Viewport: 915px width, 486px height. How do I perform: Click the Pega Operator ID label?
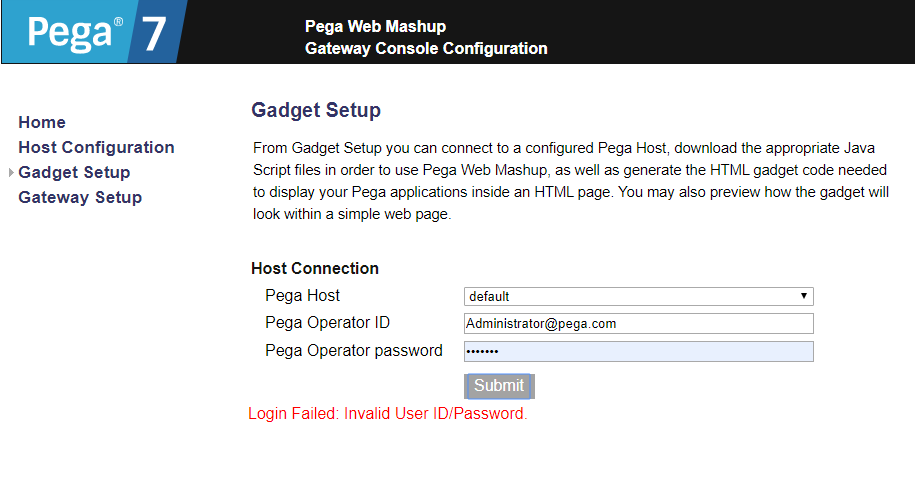(x=327, y=323)
